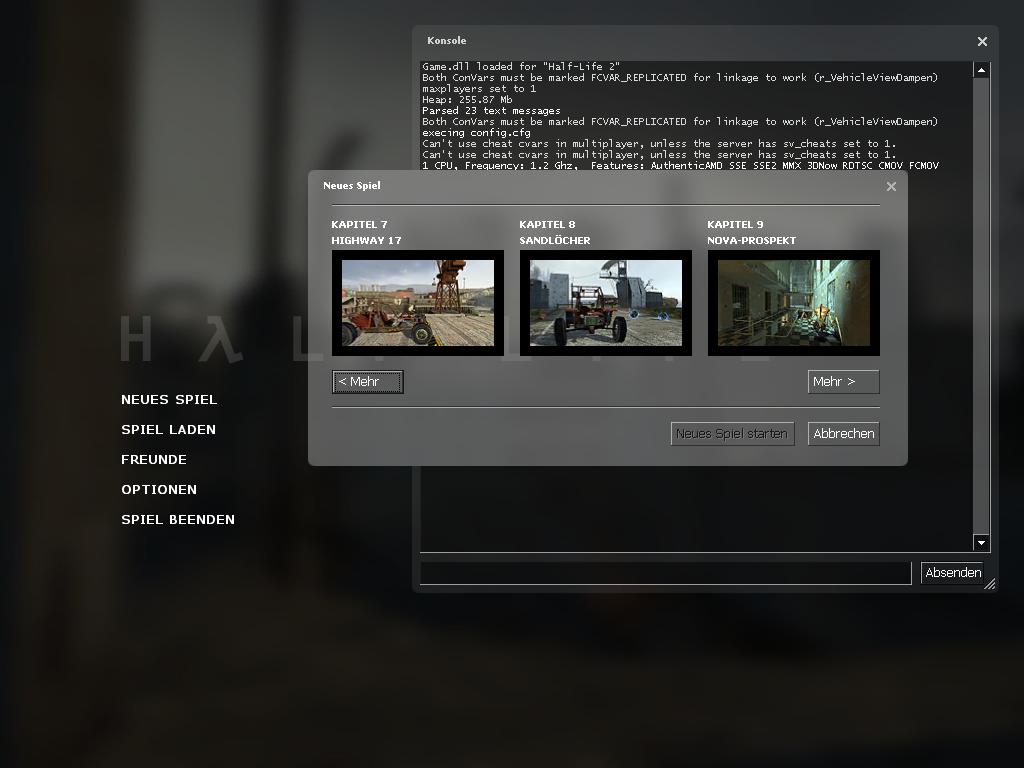Image resolution: width=1024 pixels, height=768 pixels.
Task: Click the NOVA-PROSPEKT chapter title
Action: 752,240
